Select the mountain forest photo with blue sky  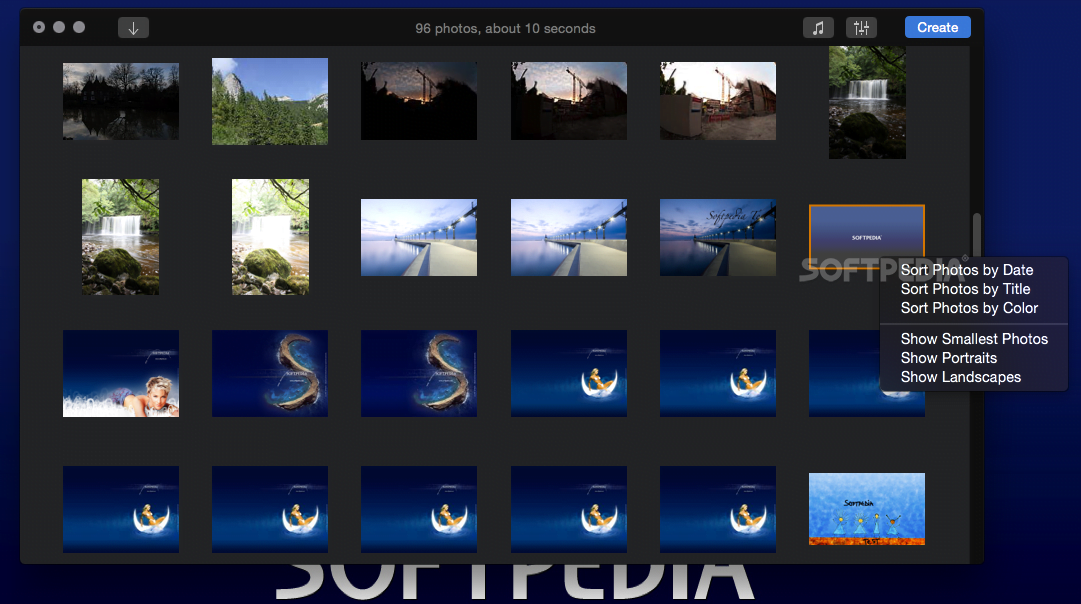click(x=270, y=101)
